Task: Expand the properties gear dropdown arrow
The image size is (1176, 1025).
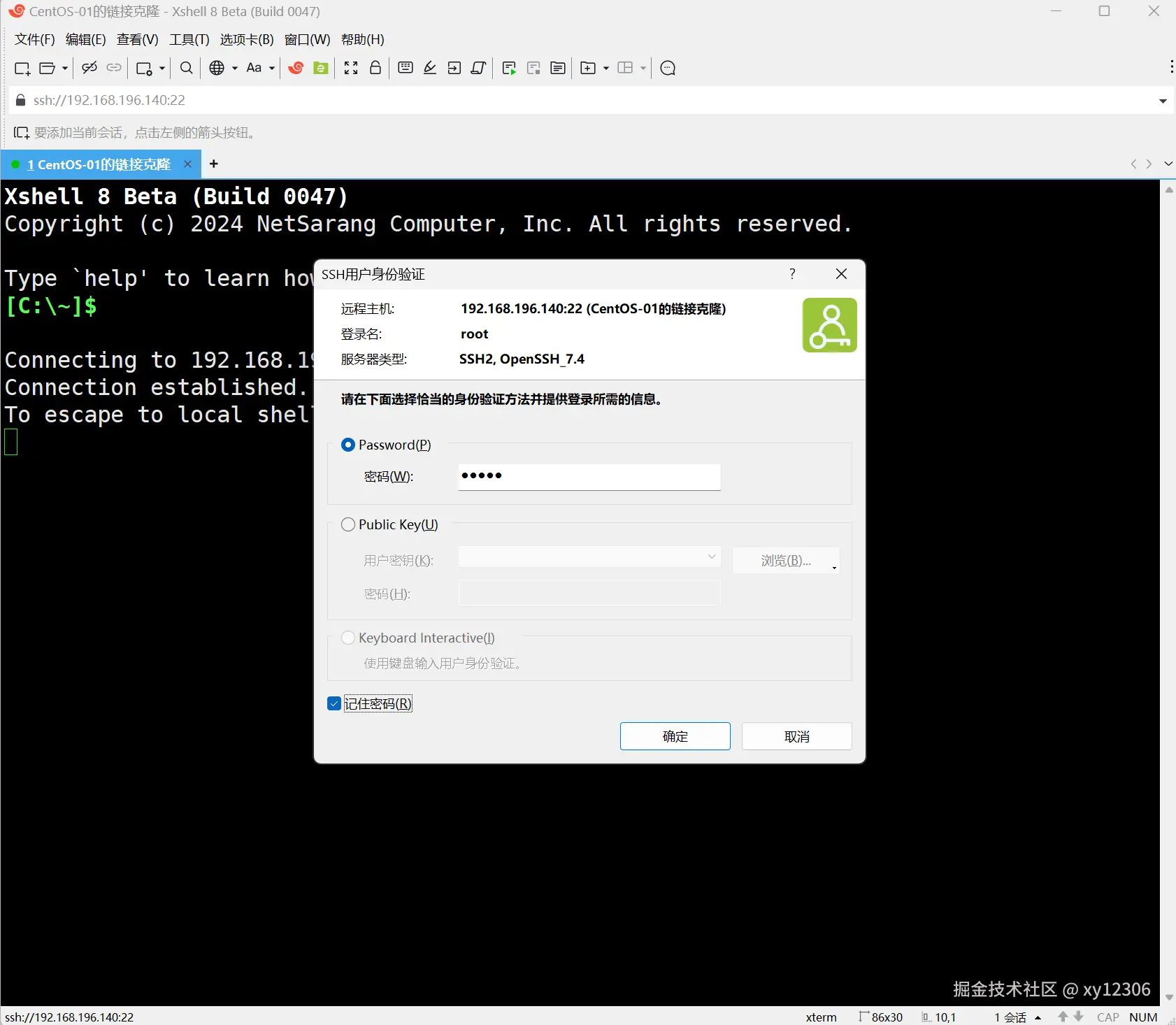Action: [x=162, y=68]
